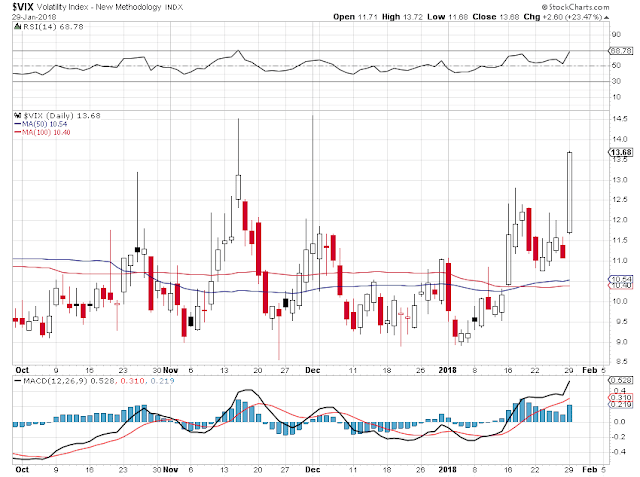Screen dimensions: 640x477
Task: Click the candlestick icon before $VIX (Daily)
Action: tap(18, 115)
